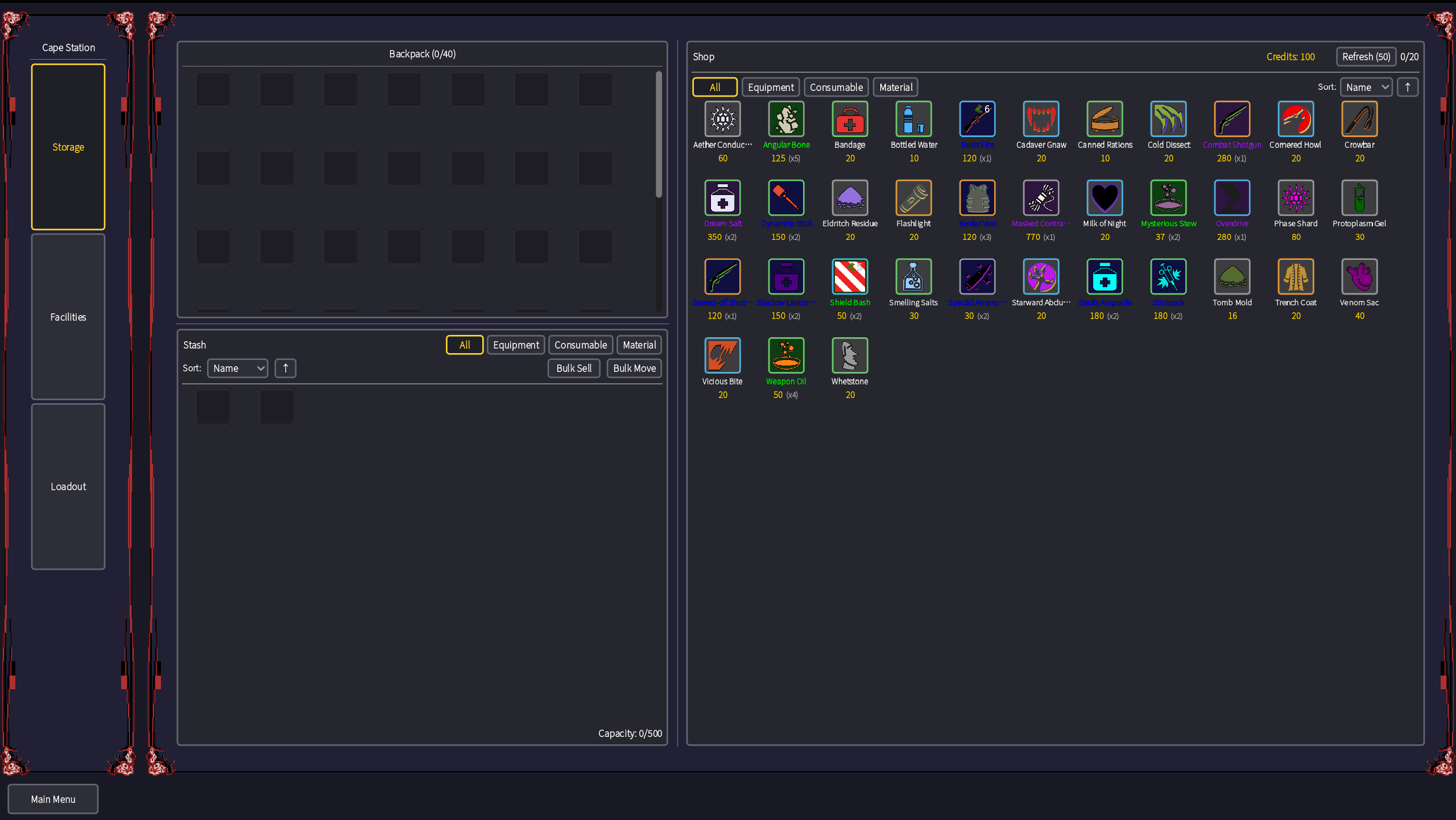Click the Shield Bash striped icon

click(x=850, y=277)
